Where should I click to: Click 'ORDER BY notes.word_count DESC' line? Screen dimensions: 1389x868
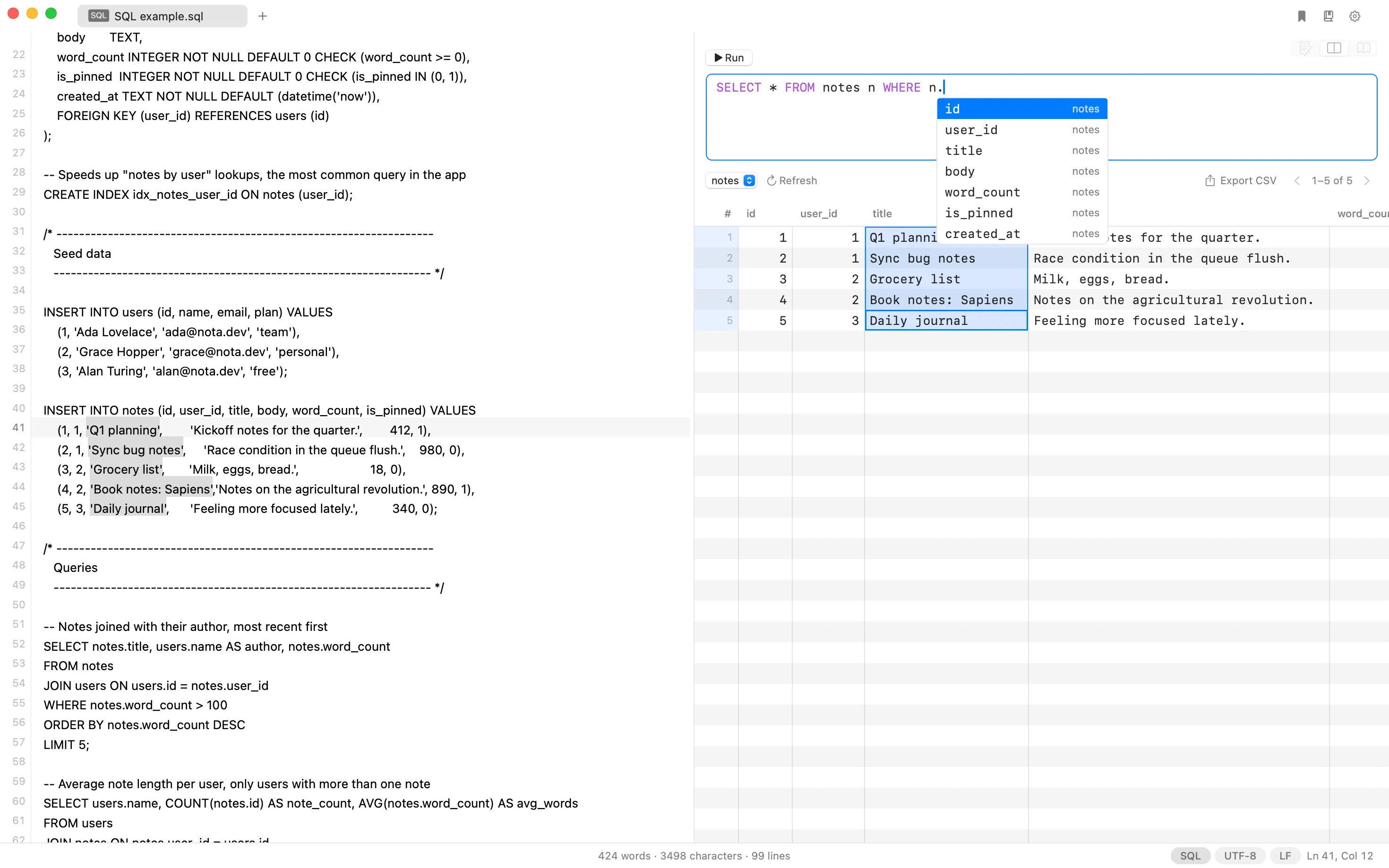(x=144, y=725)
